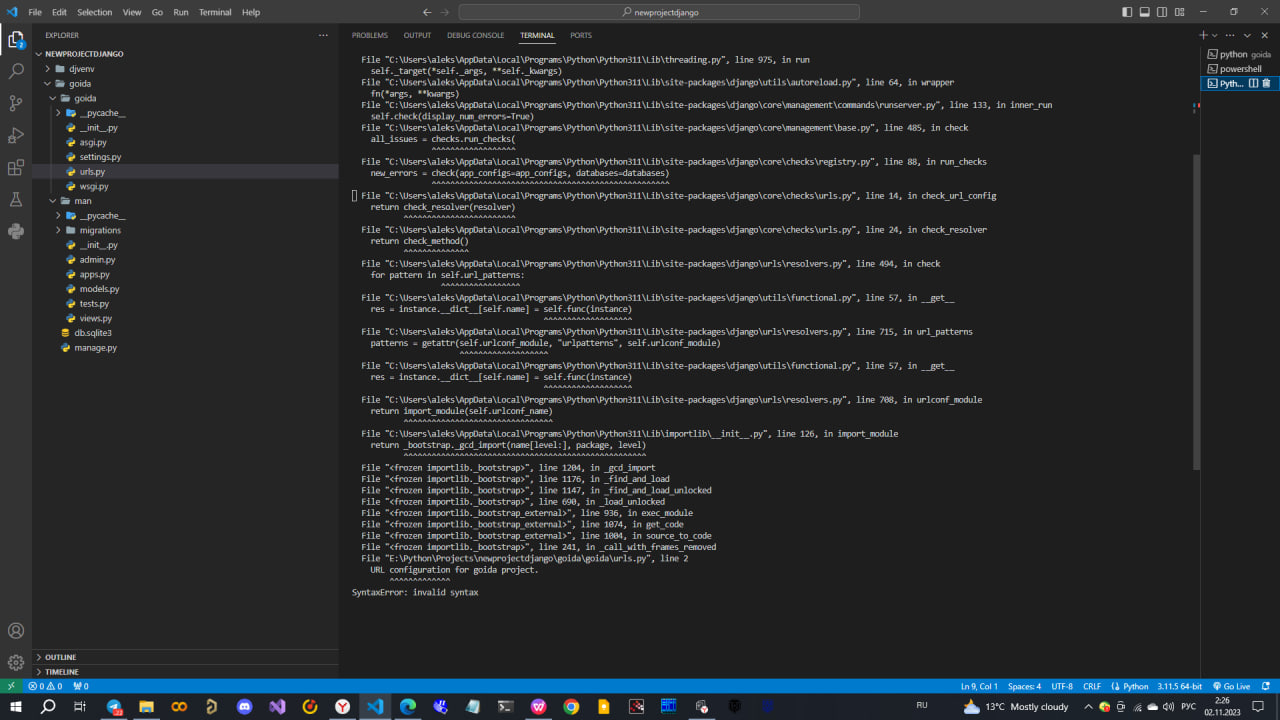
Task: Open manage.py in the explorer
Action: (185, 348)
